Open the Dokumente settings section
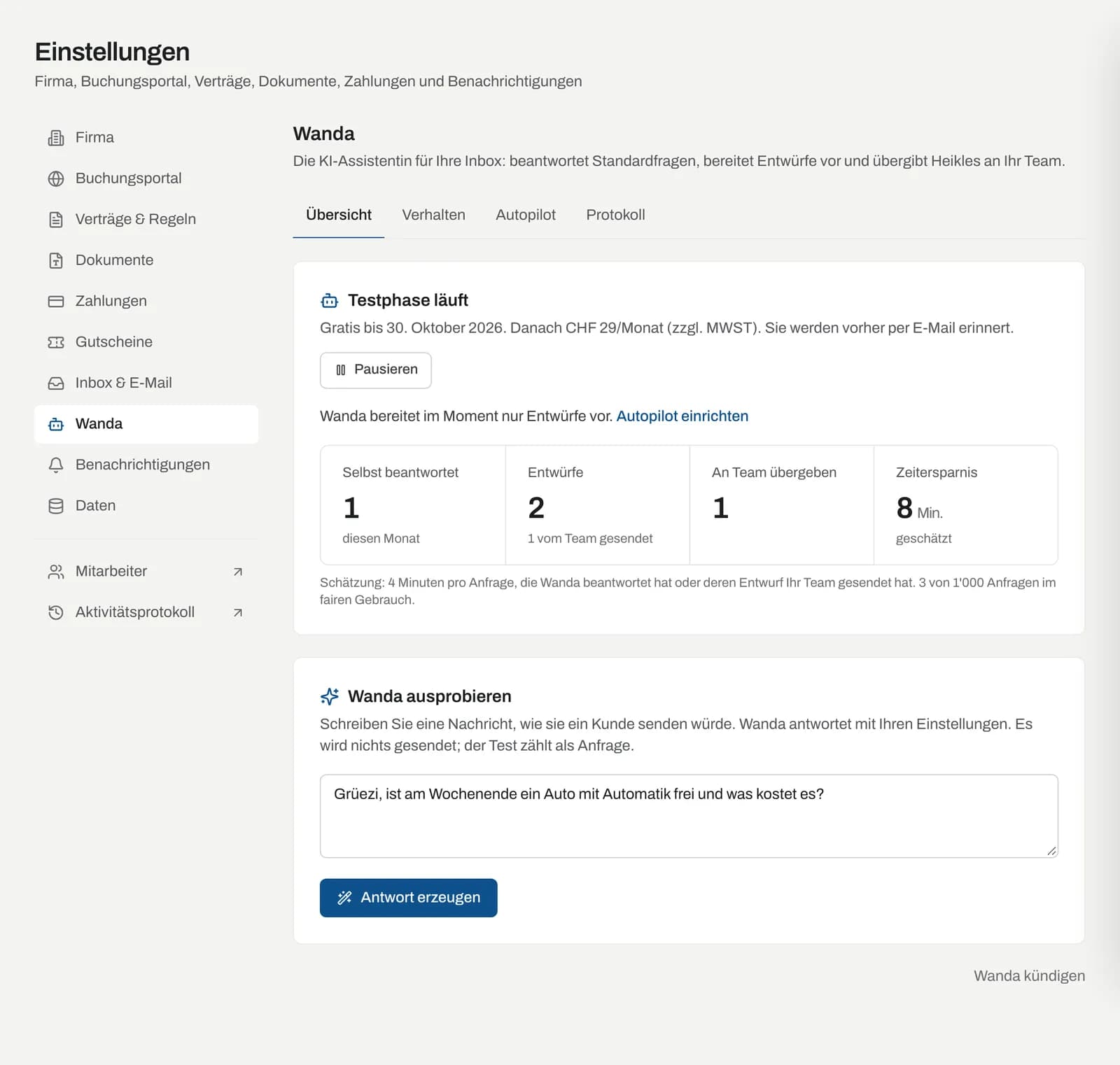This screenshot has height=1065, width=1120. (x=146, y=260)
